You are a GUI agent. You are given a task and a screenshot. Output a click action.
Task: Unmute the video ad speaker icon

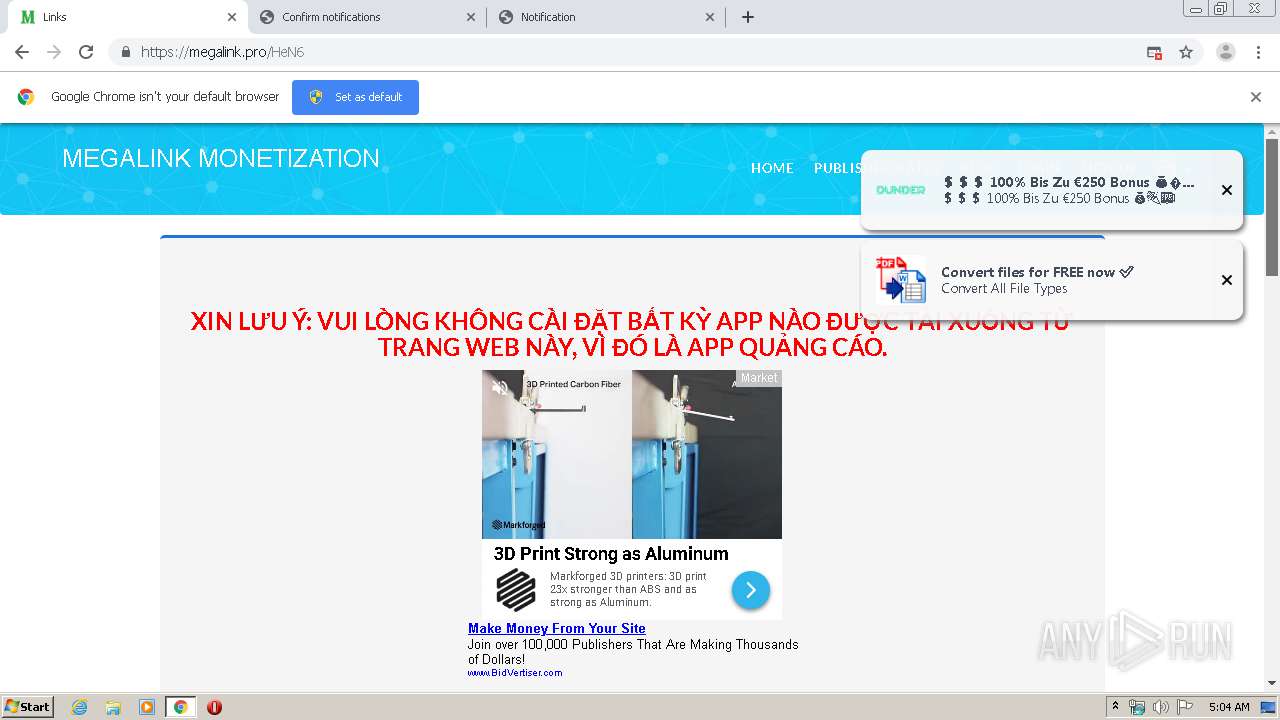click(500, 388)
